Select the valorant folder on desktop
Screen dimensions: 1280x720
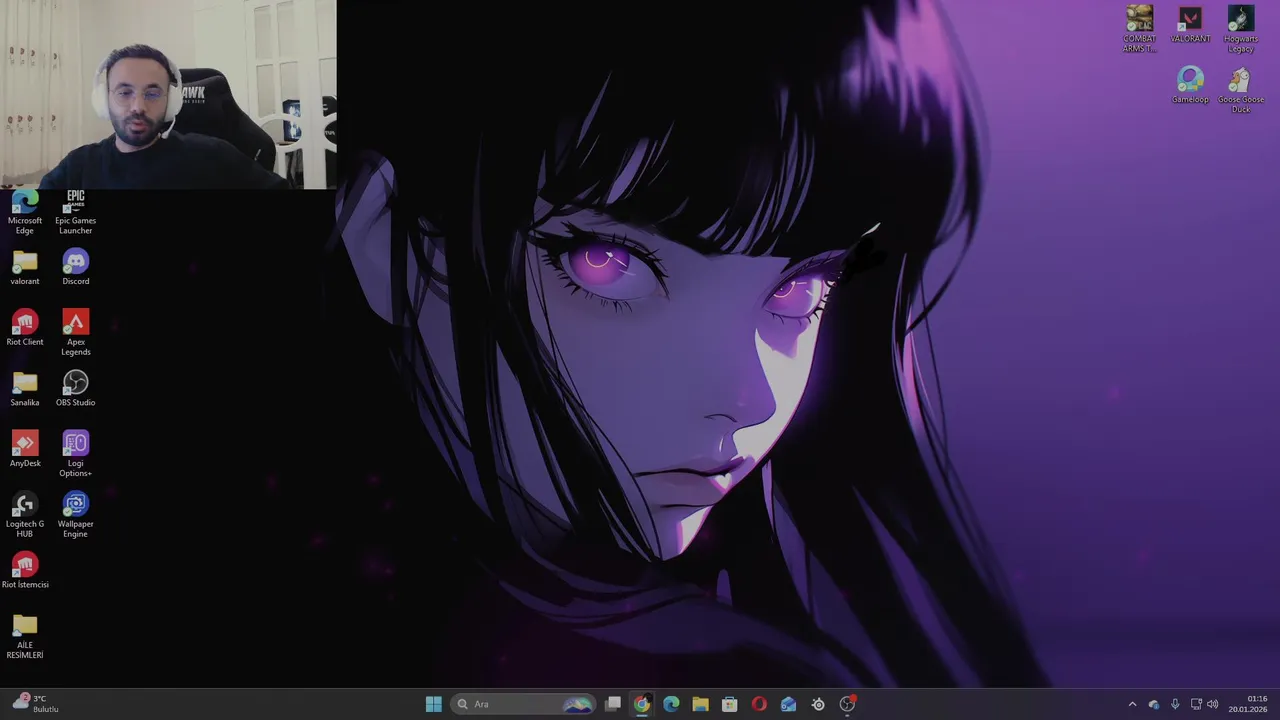point(25,268)
